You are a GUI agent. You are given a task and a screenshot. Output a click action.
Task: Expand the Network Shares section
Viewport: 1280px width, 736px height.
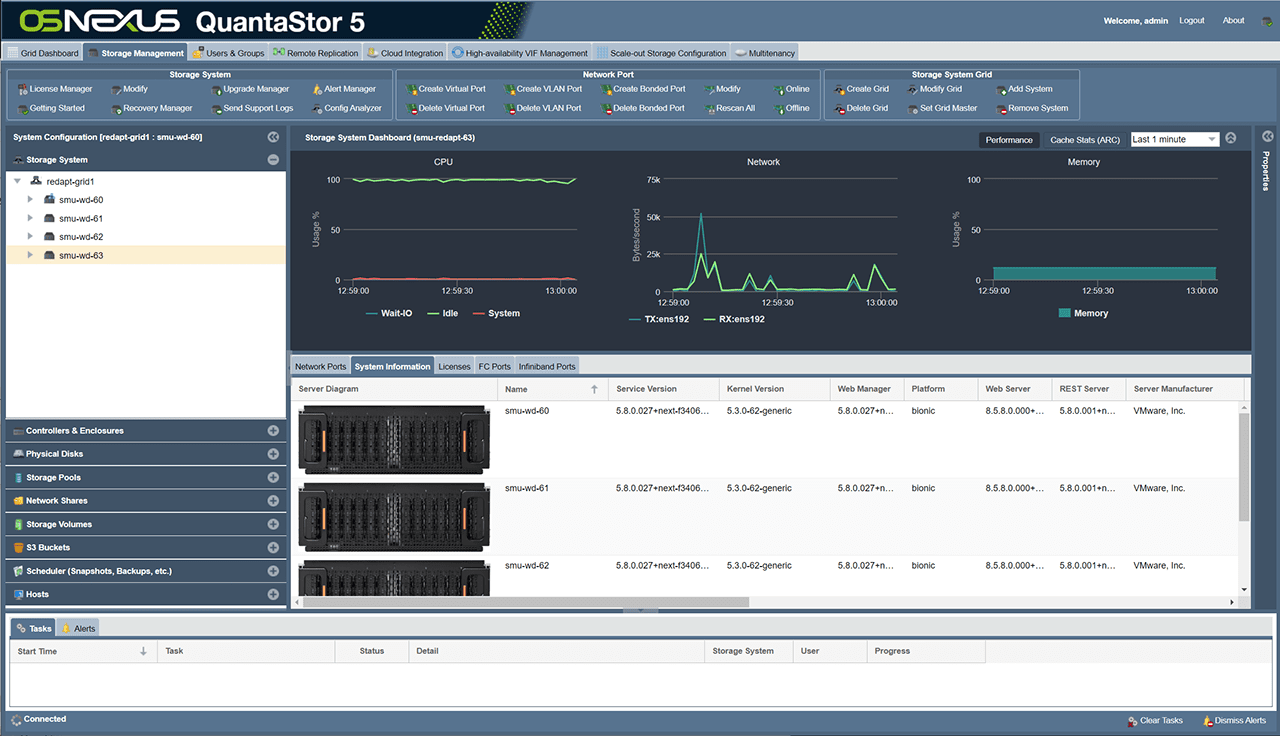[273, 501]
